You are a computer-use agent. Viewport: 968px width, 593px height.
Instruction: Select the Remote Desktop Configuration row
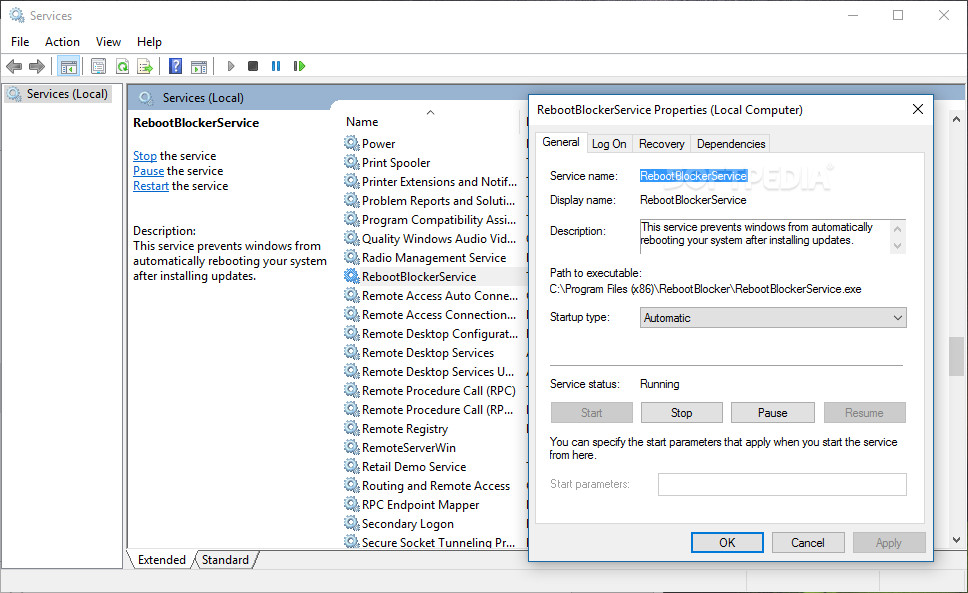click(x=435, y=333)
